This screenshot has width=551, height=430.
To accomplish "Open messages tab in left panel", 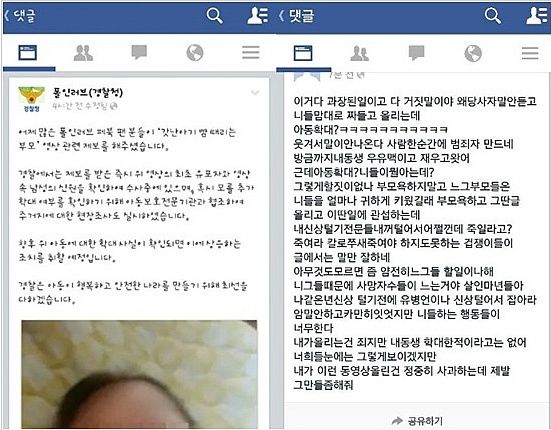I will tap(139, 53).
